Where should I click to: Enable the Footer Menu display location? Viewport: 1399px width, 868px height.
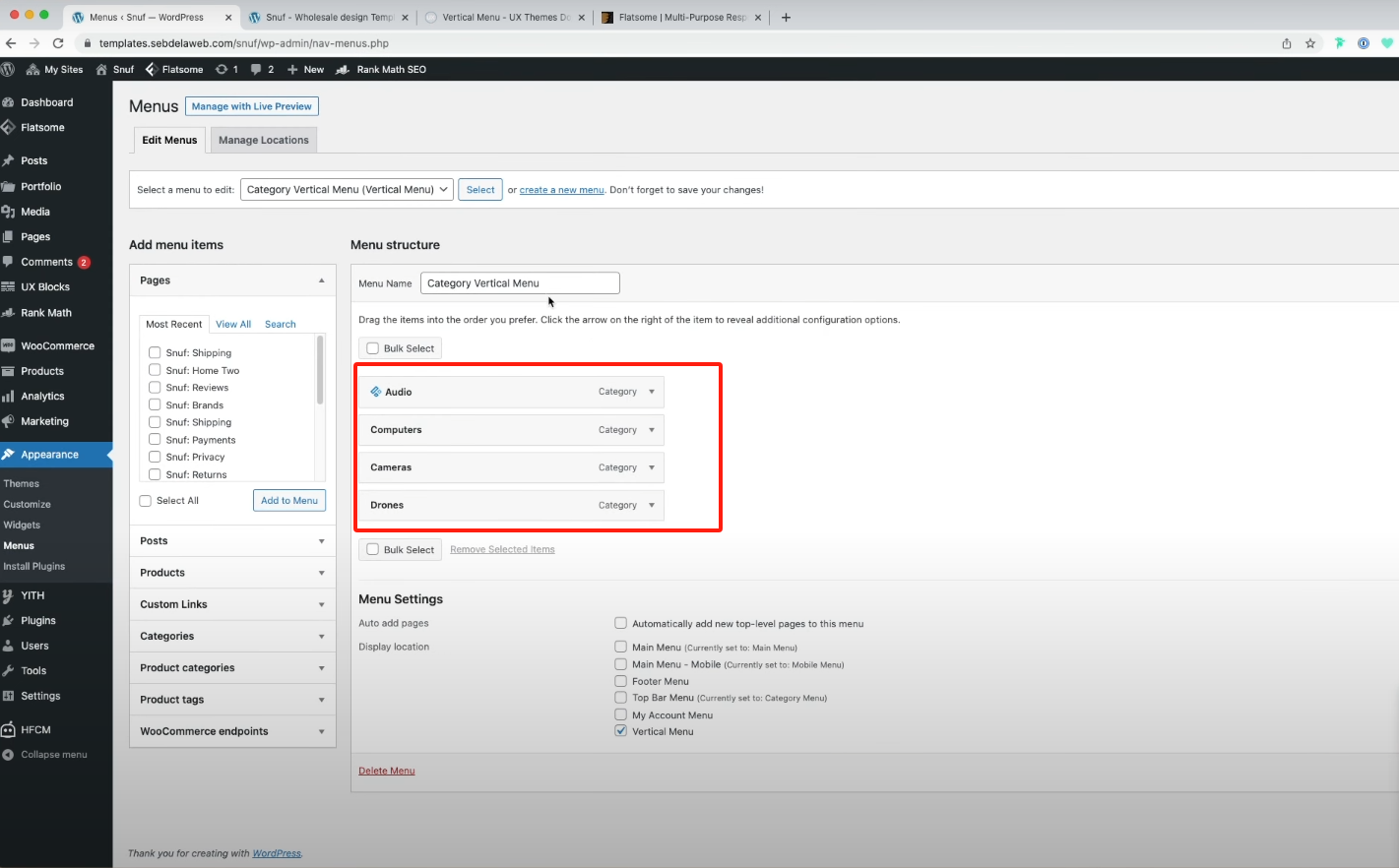pyautogui.click(x=620, y=681)
